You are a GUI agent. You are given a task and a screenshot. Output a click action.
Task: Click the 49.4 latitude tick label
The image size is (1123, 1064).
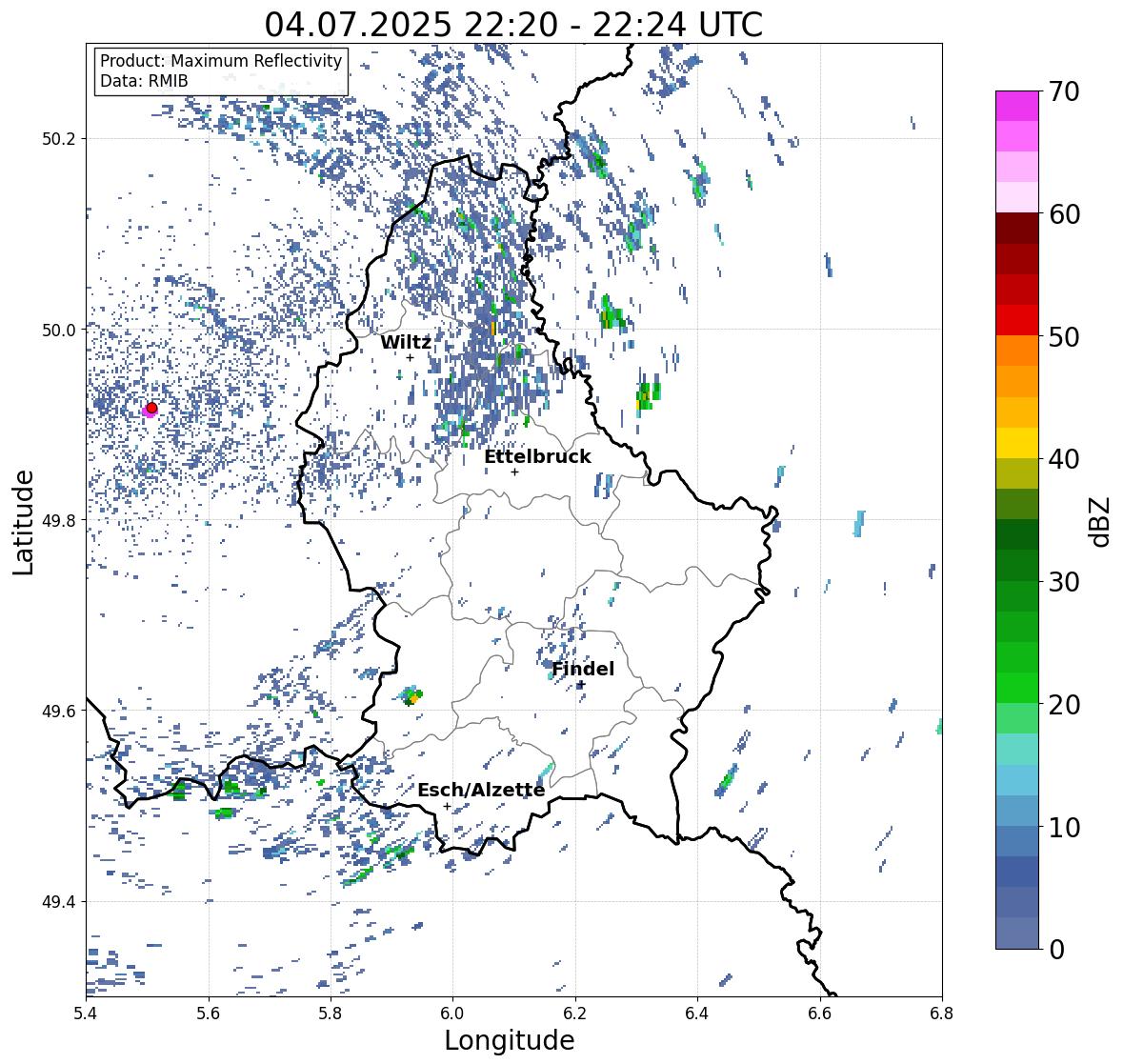tap(59, 902)
